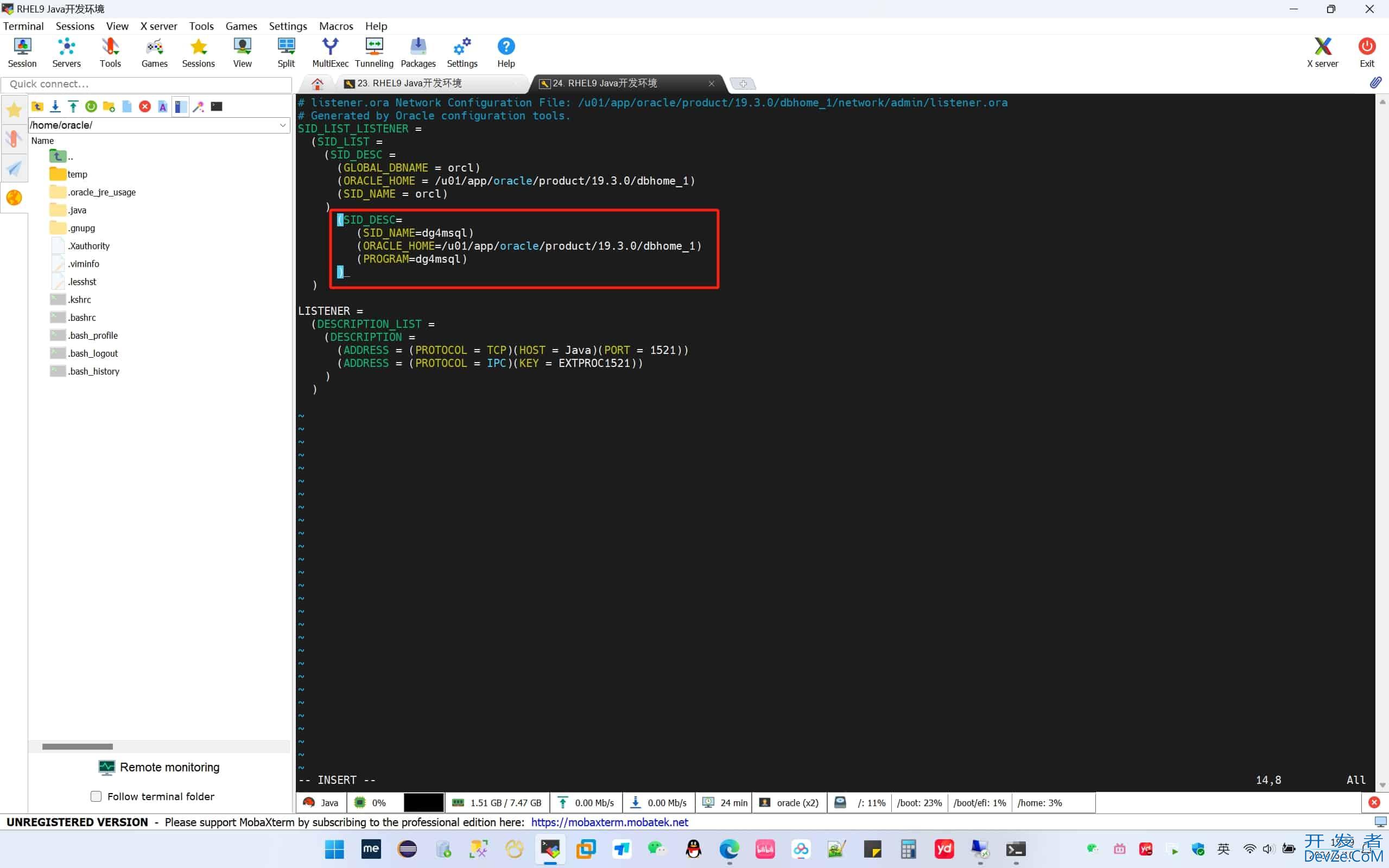Click the Name column header
This screenshot has height=868, width=1389.
click(42, 141)
